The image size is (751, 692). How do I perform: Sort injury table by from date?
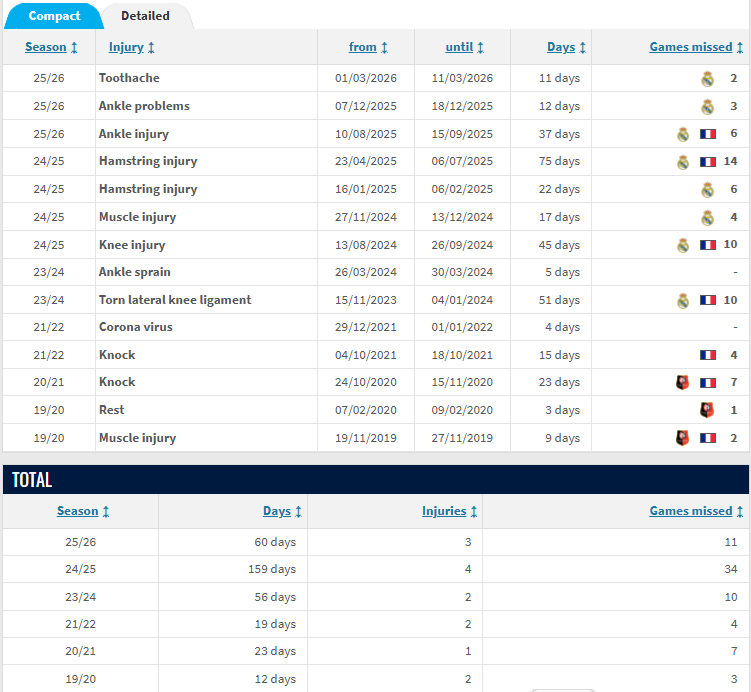click(363, 47)
